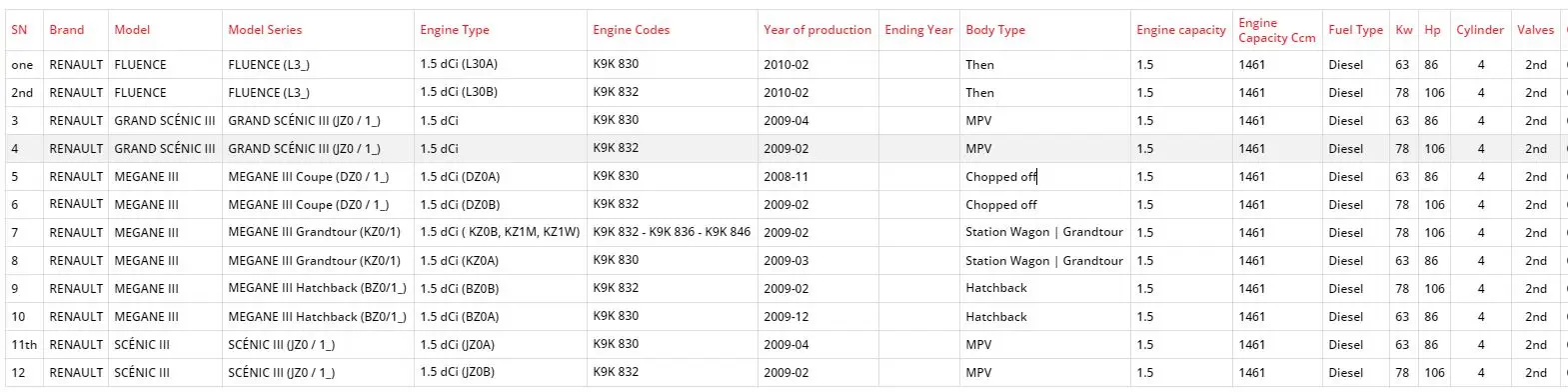
Task: Select 'Station Wagon | Grandtour' in row 7
Action: tap(1045, 232)
